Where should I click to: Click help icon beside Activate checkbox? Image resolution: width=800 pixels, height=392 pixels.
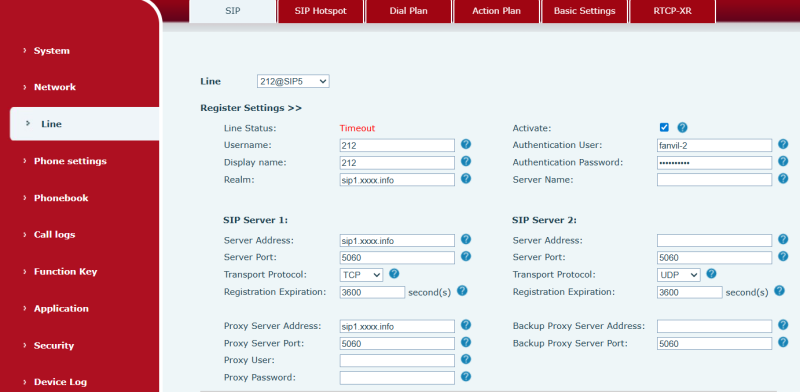[x=682, y=128]
